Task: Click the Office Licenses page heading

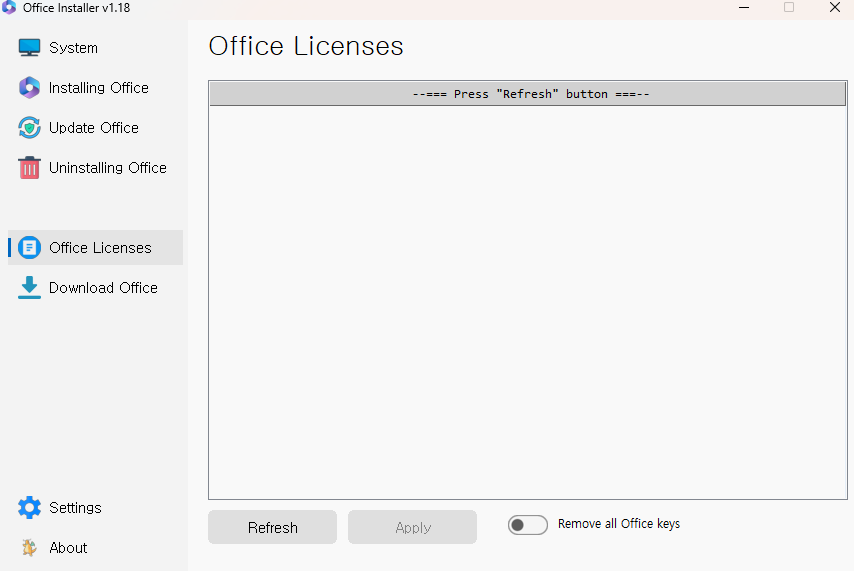Action: point(306,46)
